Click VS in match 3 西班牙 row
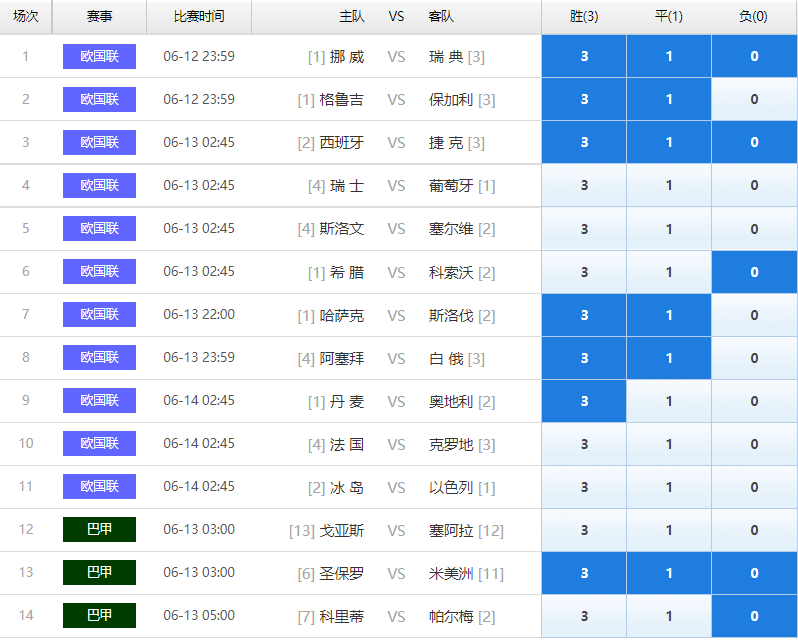Screen dimensions: 798x640 pos(396,142)
